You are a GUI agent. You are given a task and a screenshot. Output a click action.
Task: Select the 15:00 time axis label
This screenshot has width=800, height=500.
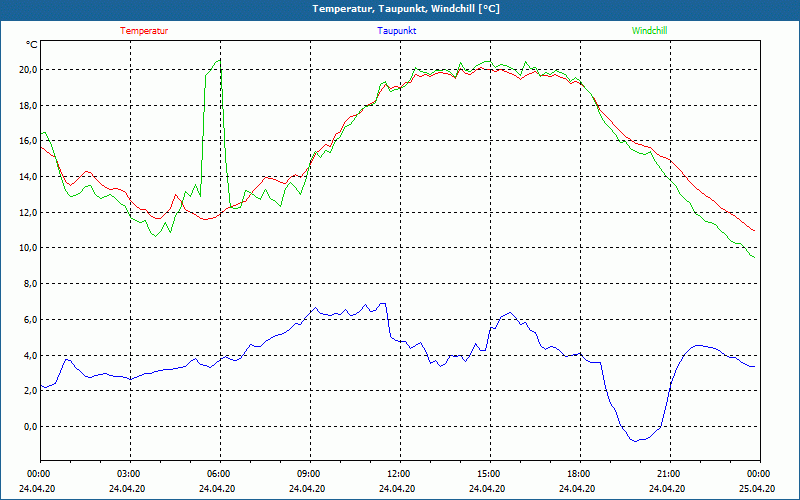488,474
